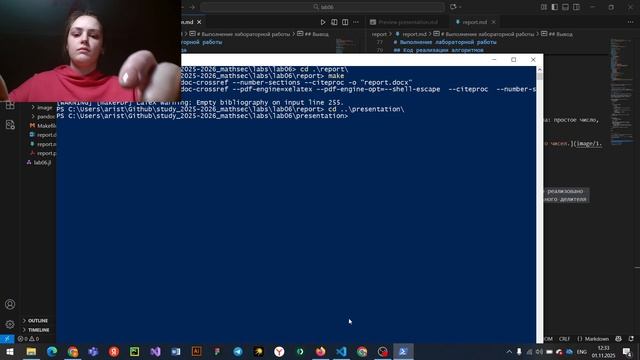640x360 pixels.
Task: Split the left editor with split icon
Action: coord(345,22)
